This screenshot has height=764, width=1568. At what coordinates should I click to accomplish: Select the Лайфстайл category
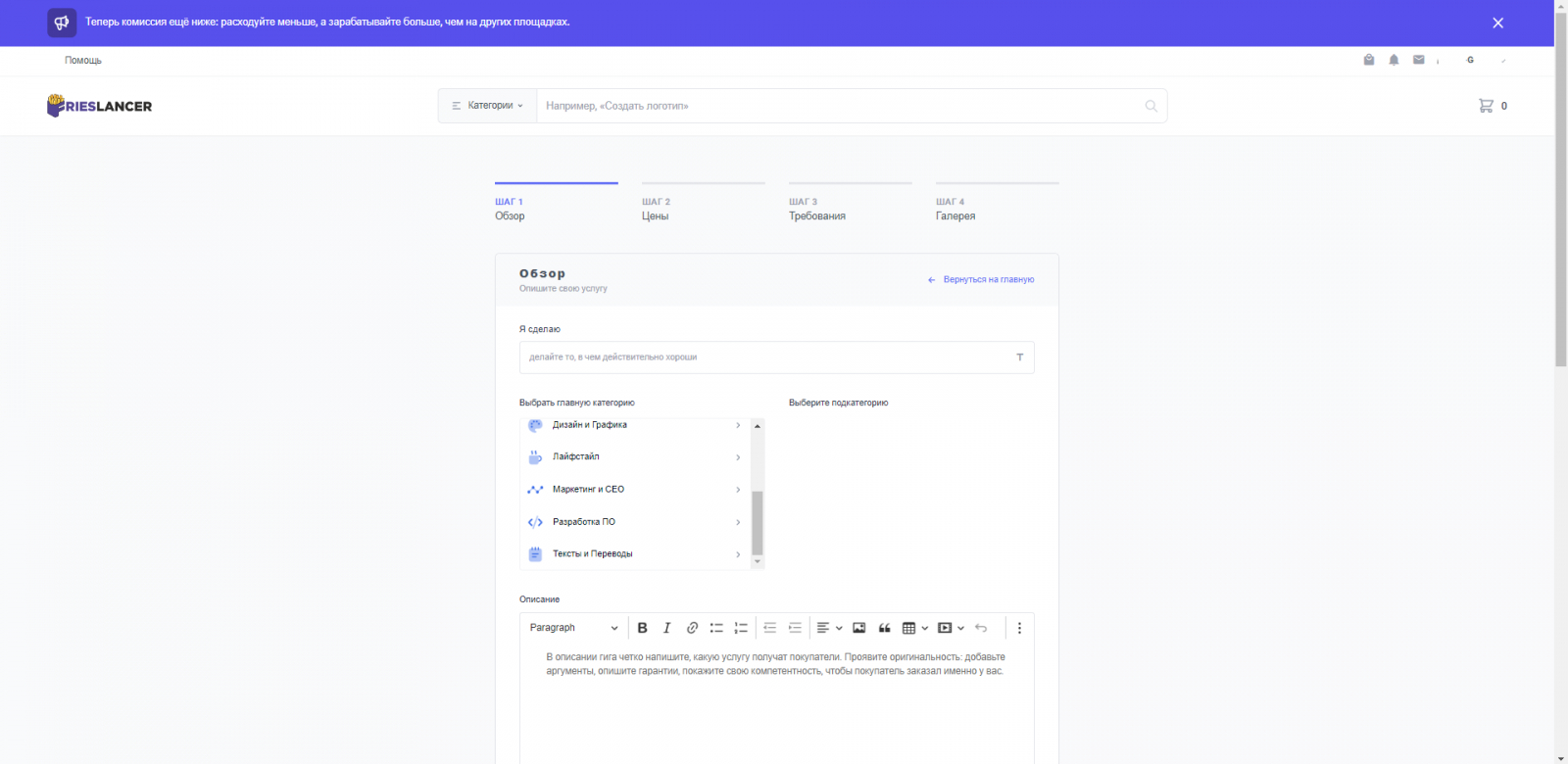(x=634, y=457)
